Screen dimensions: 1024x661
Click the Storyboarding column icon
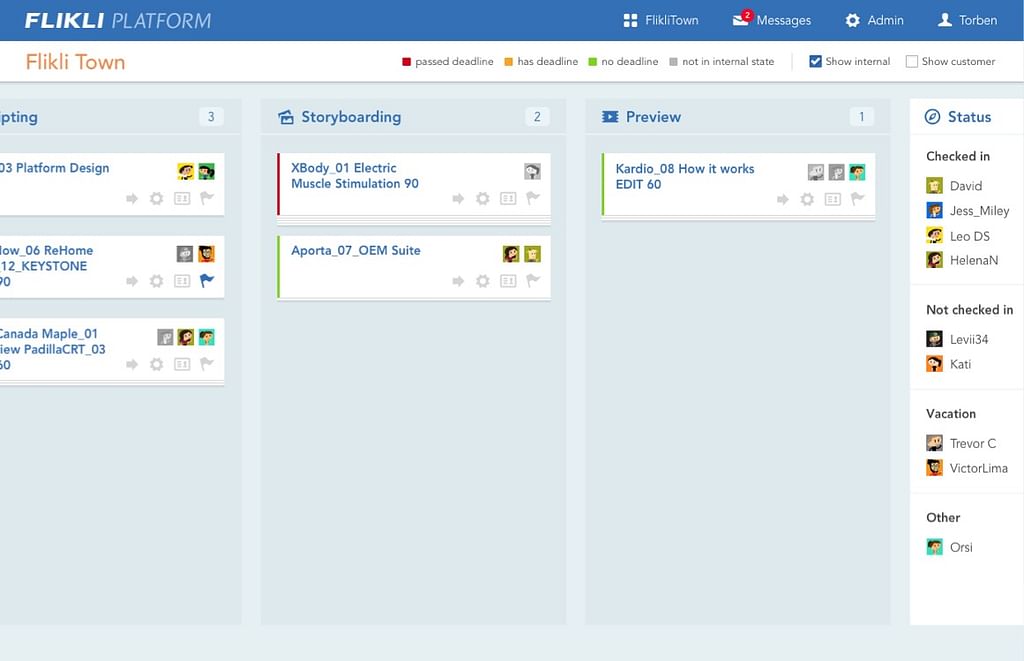286,117
